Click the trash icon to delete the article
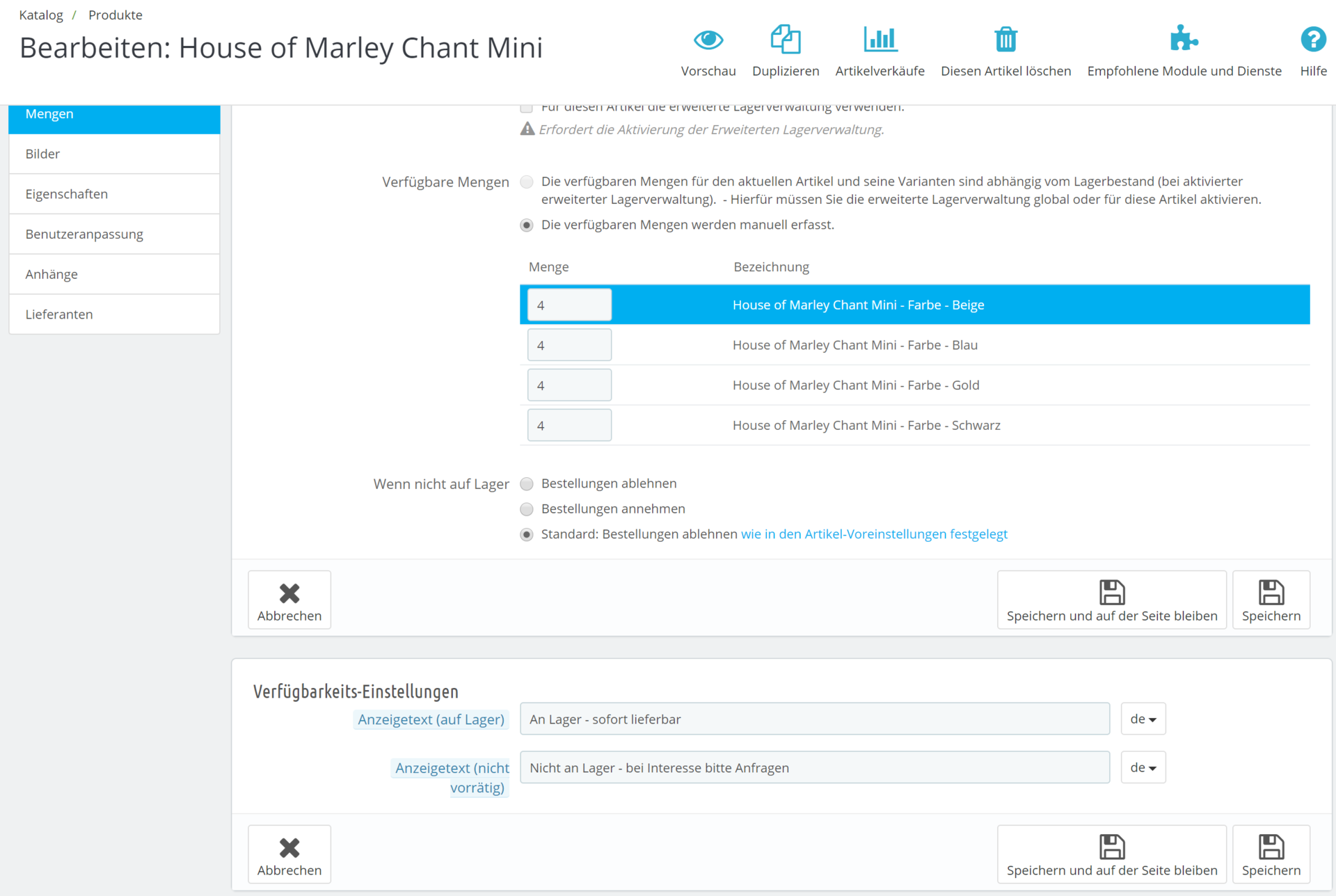Viewport: 1336px width, 896px height. click(x=1005, y=40)
